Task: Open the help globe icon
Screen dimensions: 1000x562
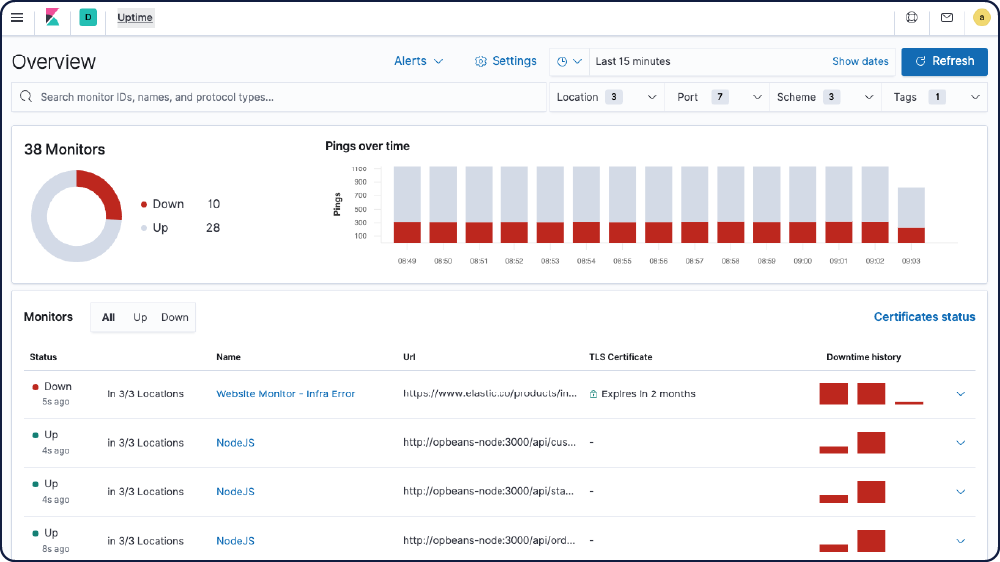Action: tap(911, 17)
